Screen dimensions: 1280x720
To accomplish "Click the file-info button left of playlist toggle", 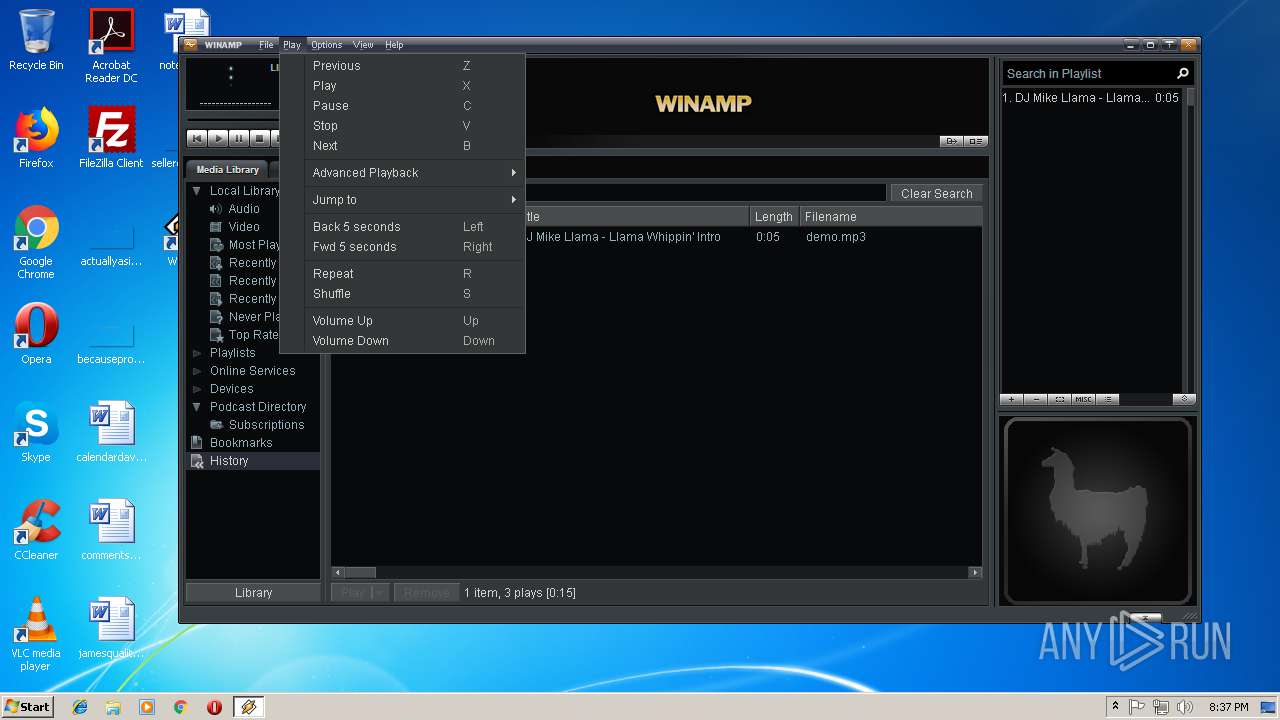I will pos(951,141).
